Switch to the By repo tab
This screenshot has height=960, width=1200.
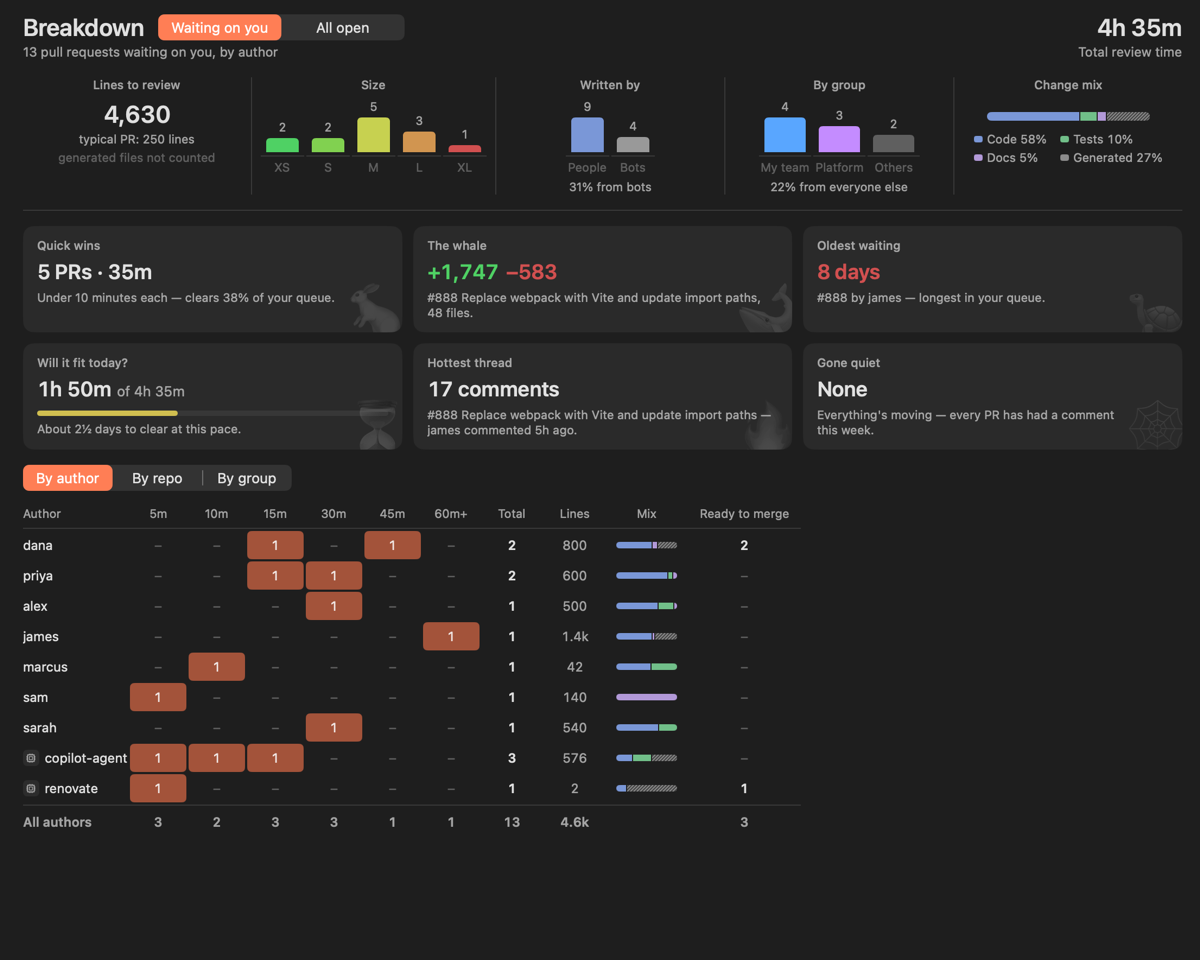(157, 478)
